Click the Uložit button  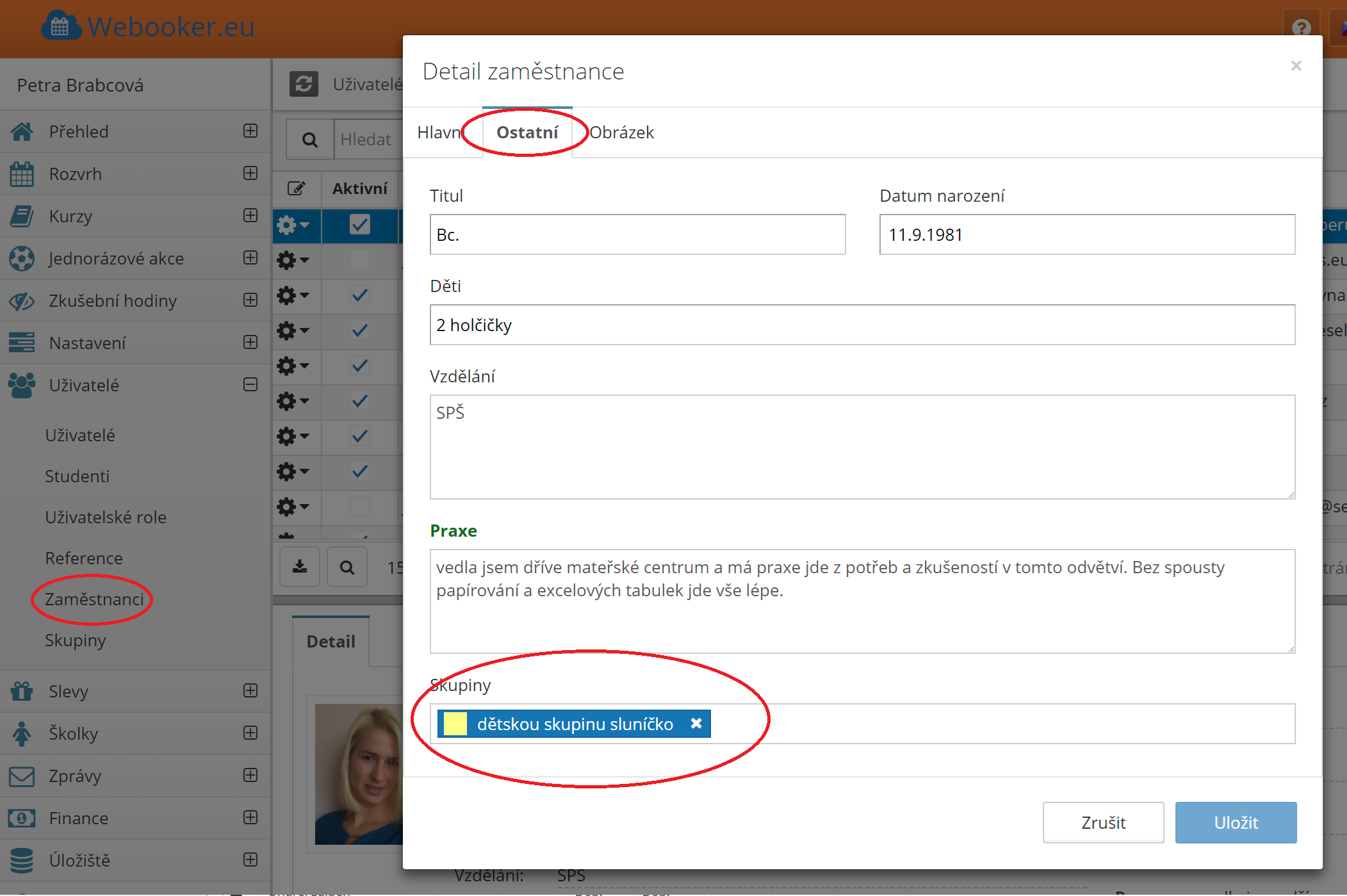[x=1236, y=822]
